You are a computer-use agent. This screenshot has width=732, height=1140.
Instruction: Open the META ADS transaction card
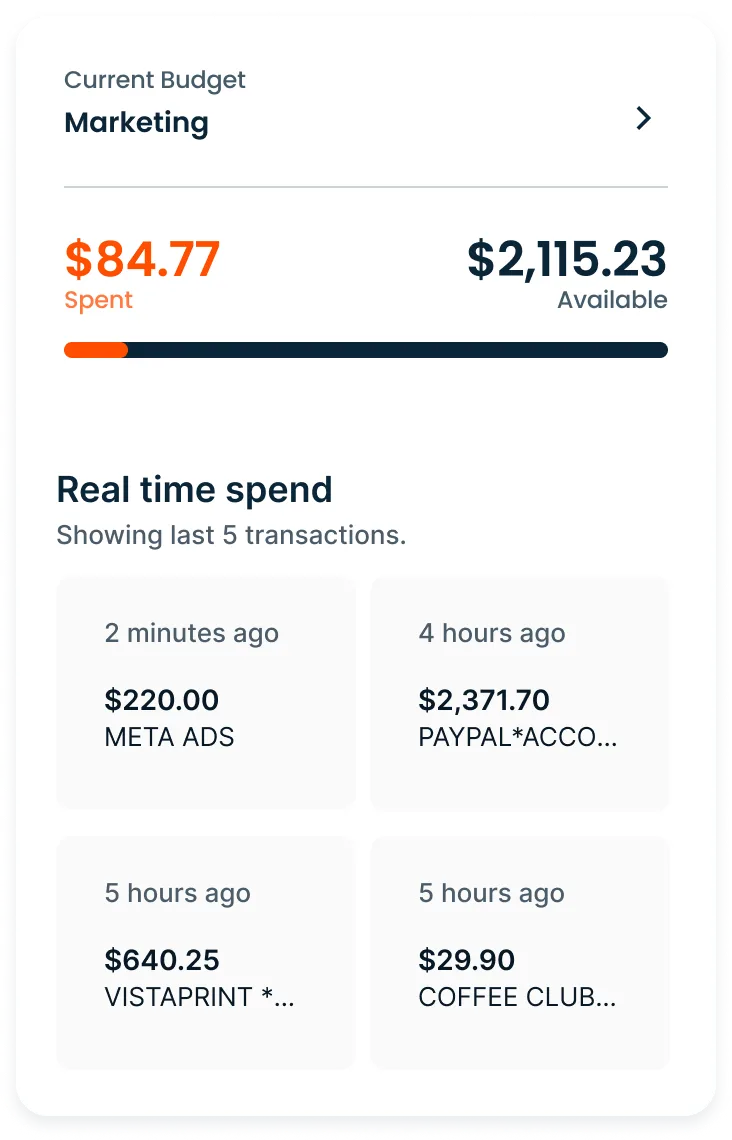tap(206, 692)
